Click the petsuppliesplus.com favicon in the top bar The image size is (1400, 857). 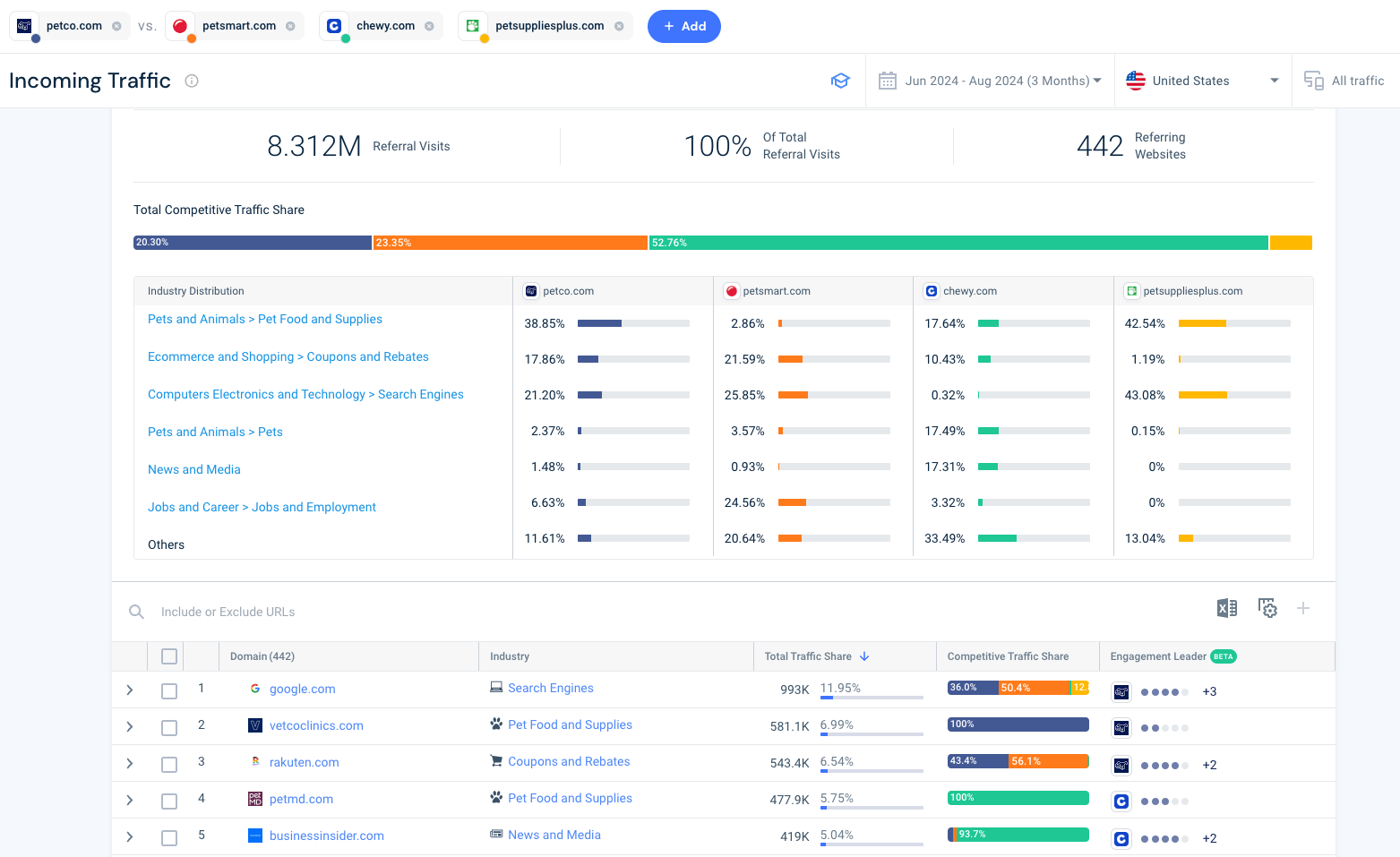(x=473, y=26)
